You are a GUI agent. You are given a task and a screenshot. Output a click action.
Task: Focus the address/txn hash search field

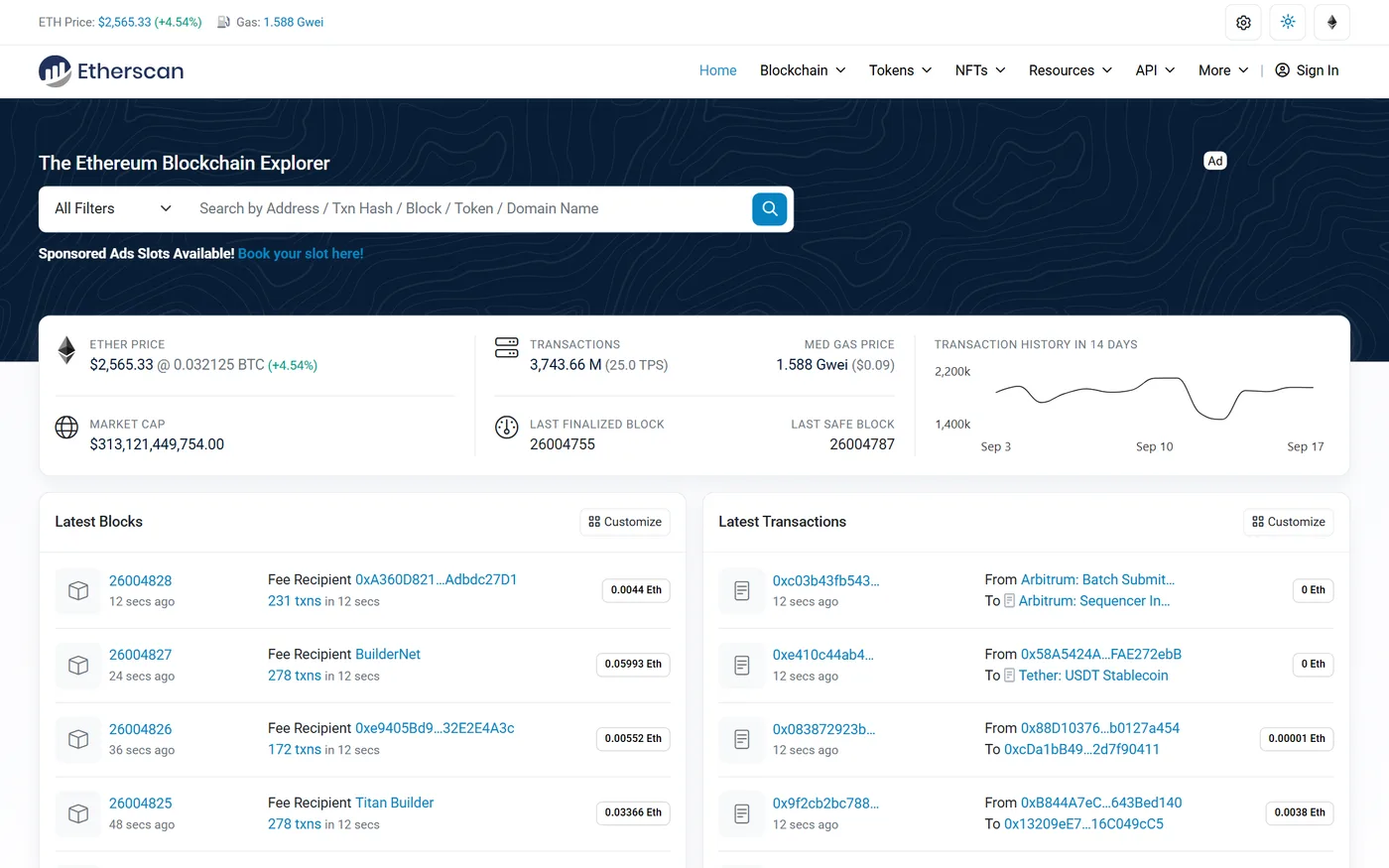click(468, 208)
